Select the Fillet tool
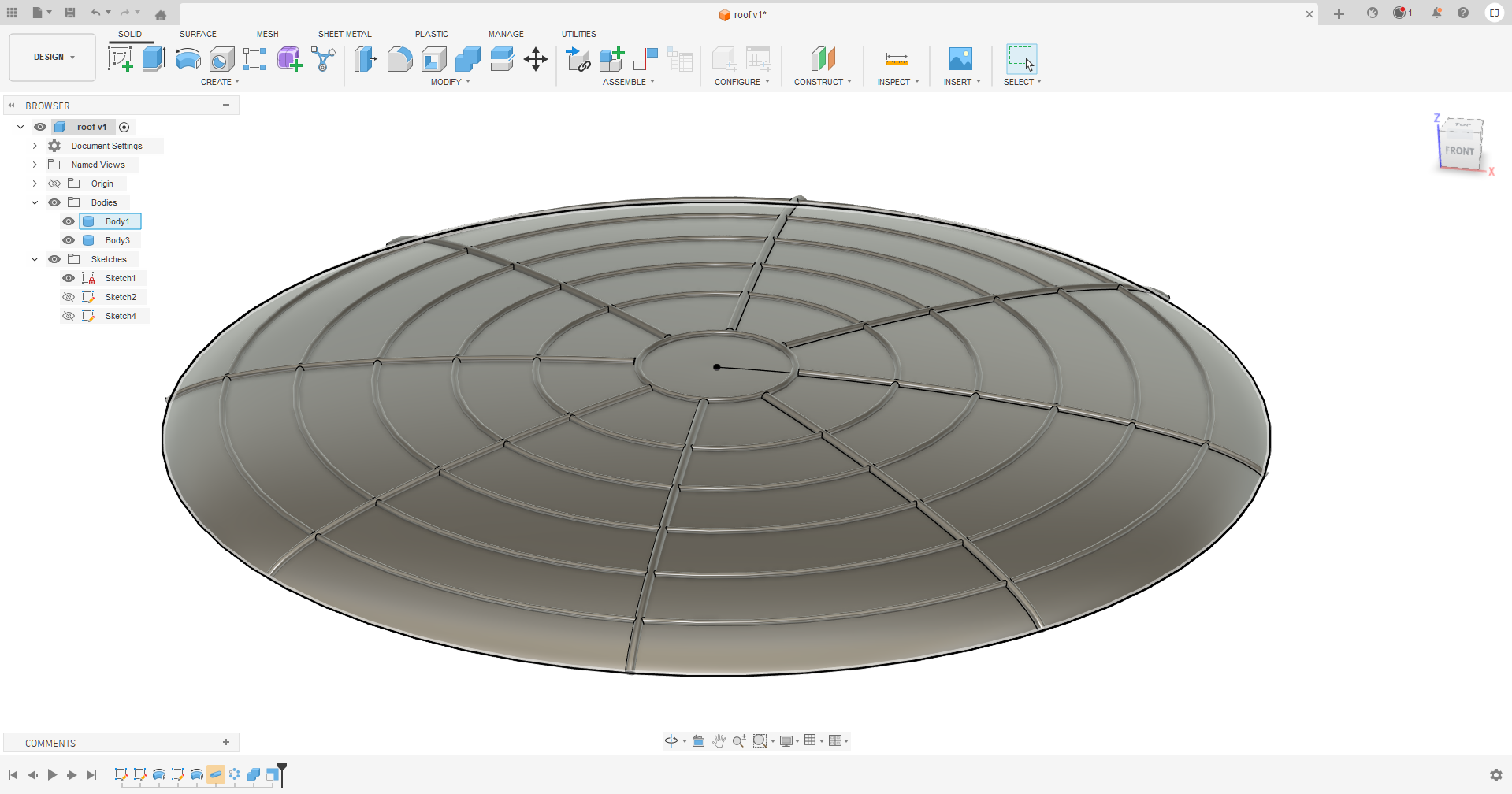The image size is (1512, 794). pos(399,59)
